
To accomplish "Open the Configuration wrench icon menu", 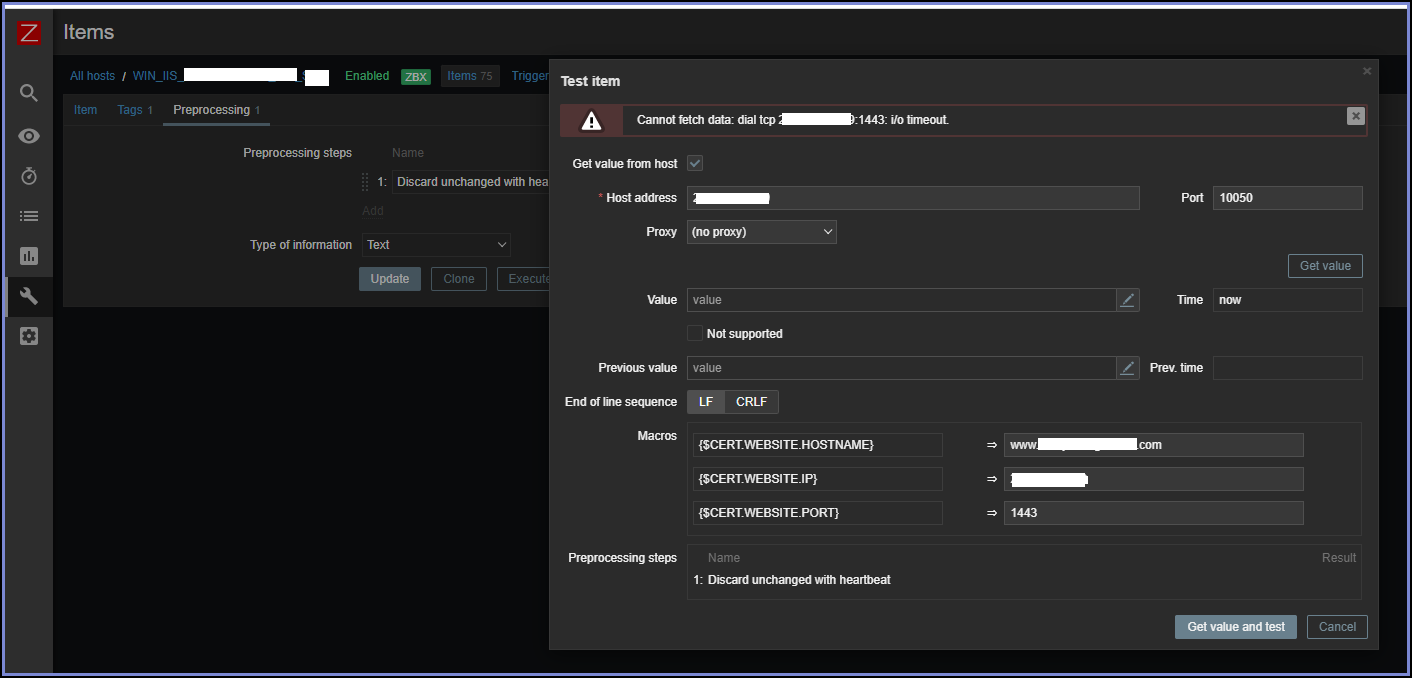I will [29, 296].
